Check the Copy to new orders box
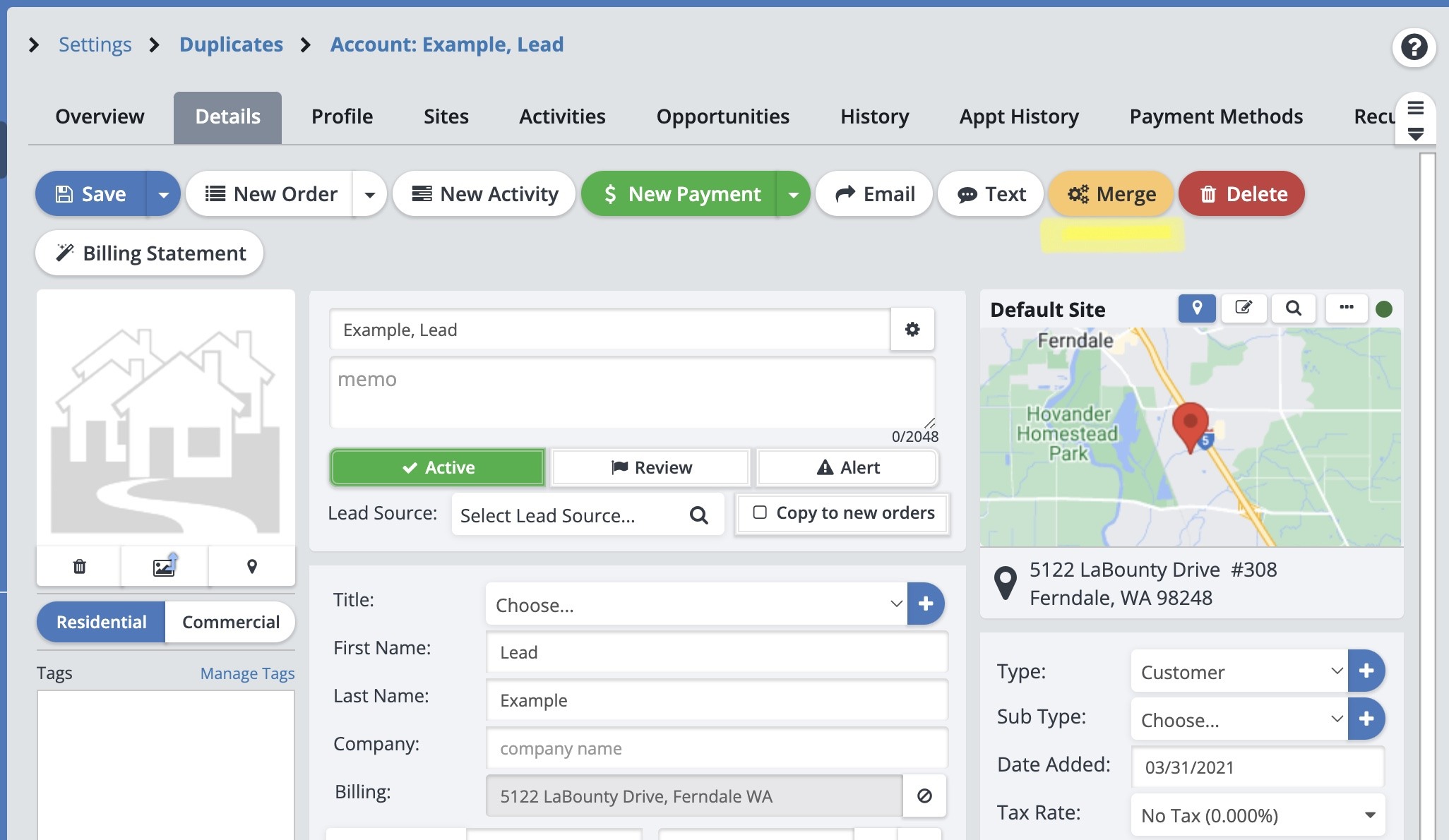Screen dimensions: 1449x840 tap(760, 512)
